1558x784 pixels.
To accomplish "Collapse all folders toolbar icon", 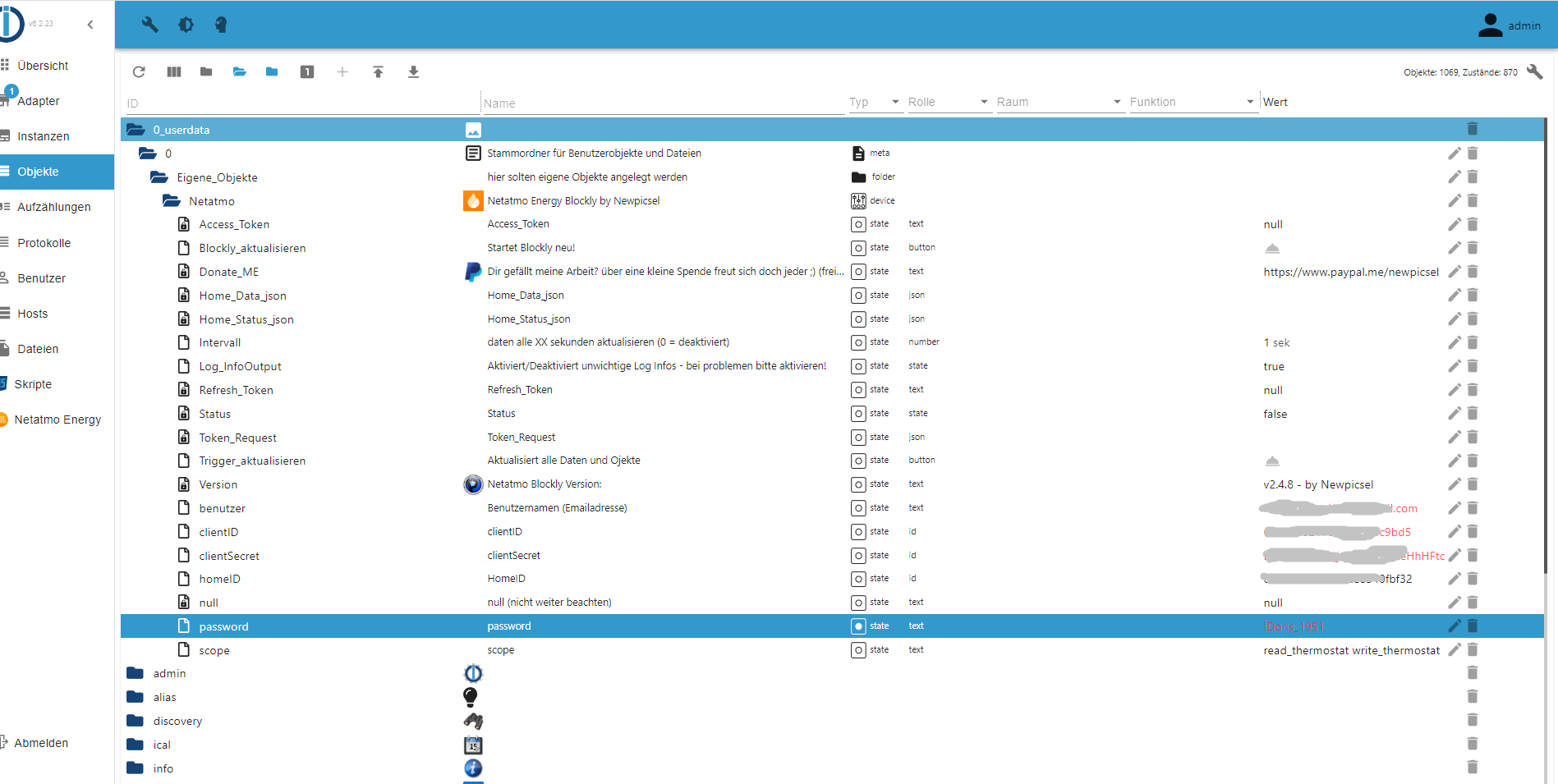I will [206, 72].
